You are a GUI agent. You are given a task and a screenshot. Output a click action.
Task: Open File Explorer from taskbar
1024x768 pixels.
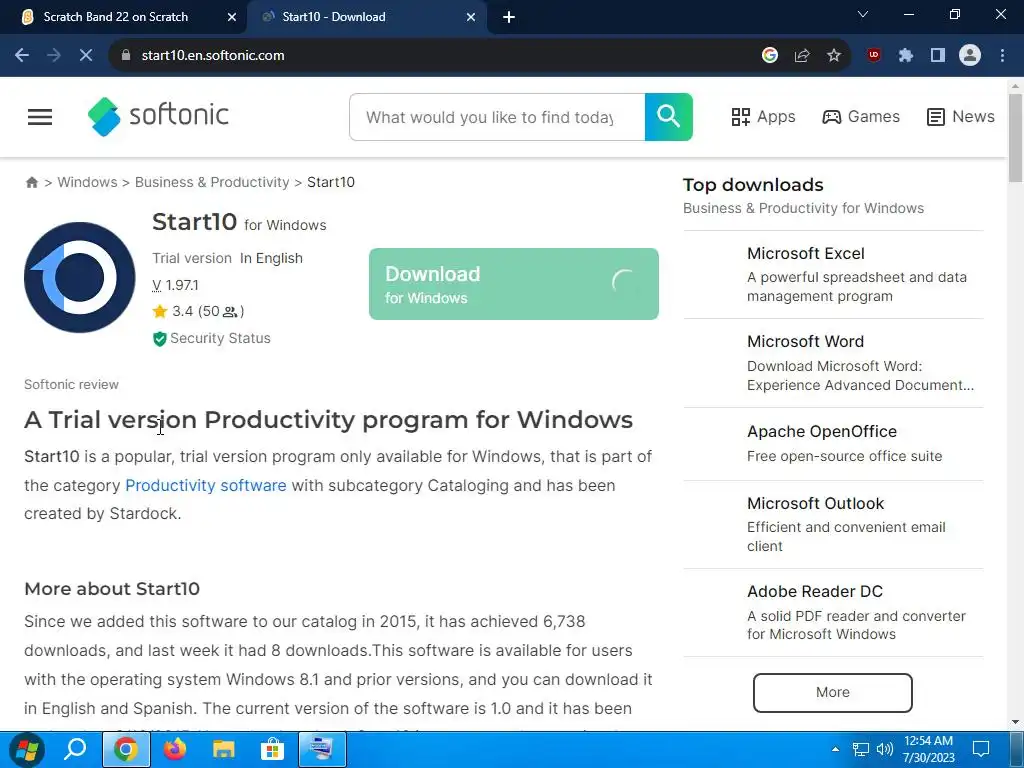pyautogui.click(x=223, y=749)
